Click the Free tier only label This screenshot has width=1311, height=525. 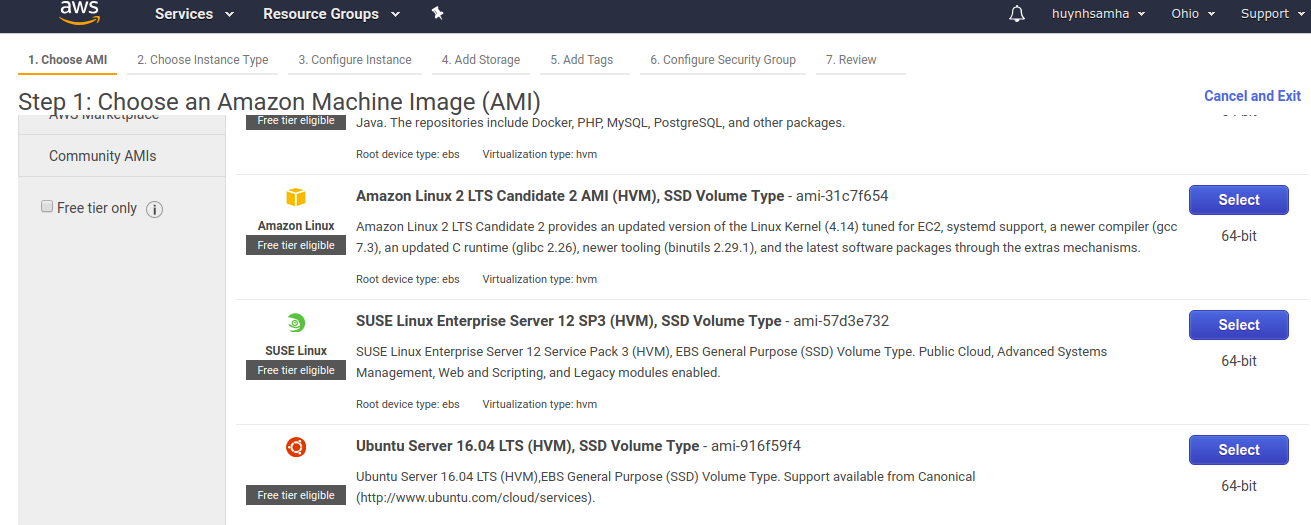click(97, 208)
